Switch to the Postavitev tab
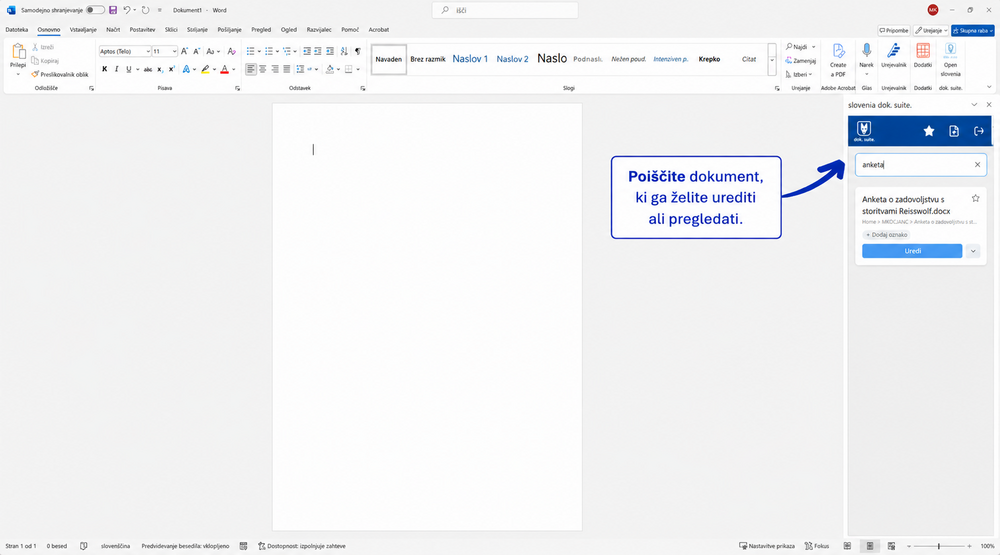This screenshot has width=1000, height=555. click(x=142, y=30)
